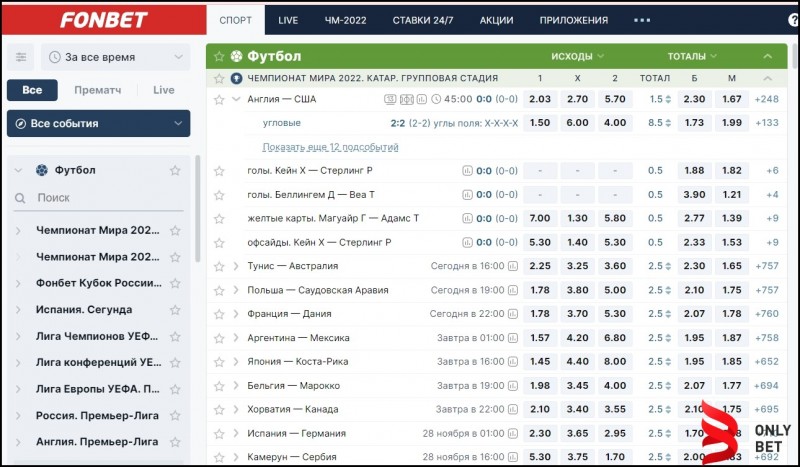Open the filter settings sliders icon
Image resolution: width=800 pixels, height=467 pixels.
point(21,57)
